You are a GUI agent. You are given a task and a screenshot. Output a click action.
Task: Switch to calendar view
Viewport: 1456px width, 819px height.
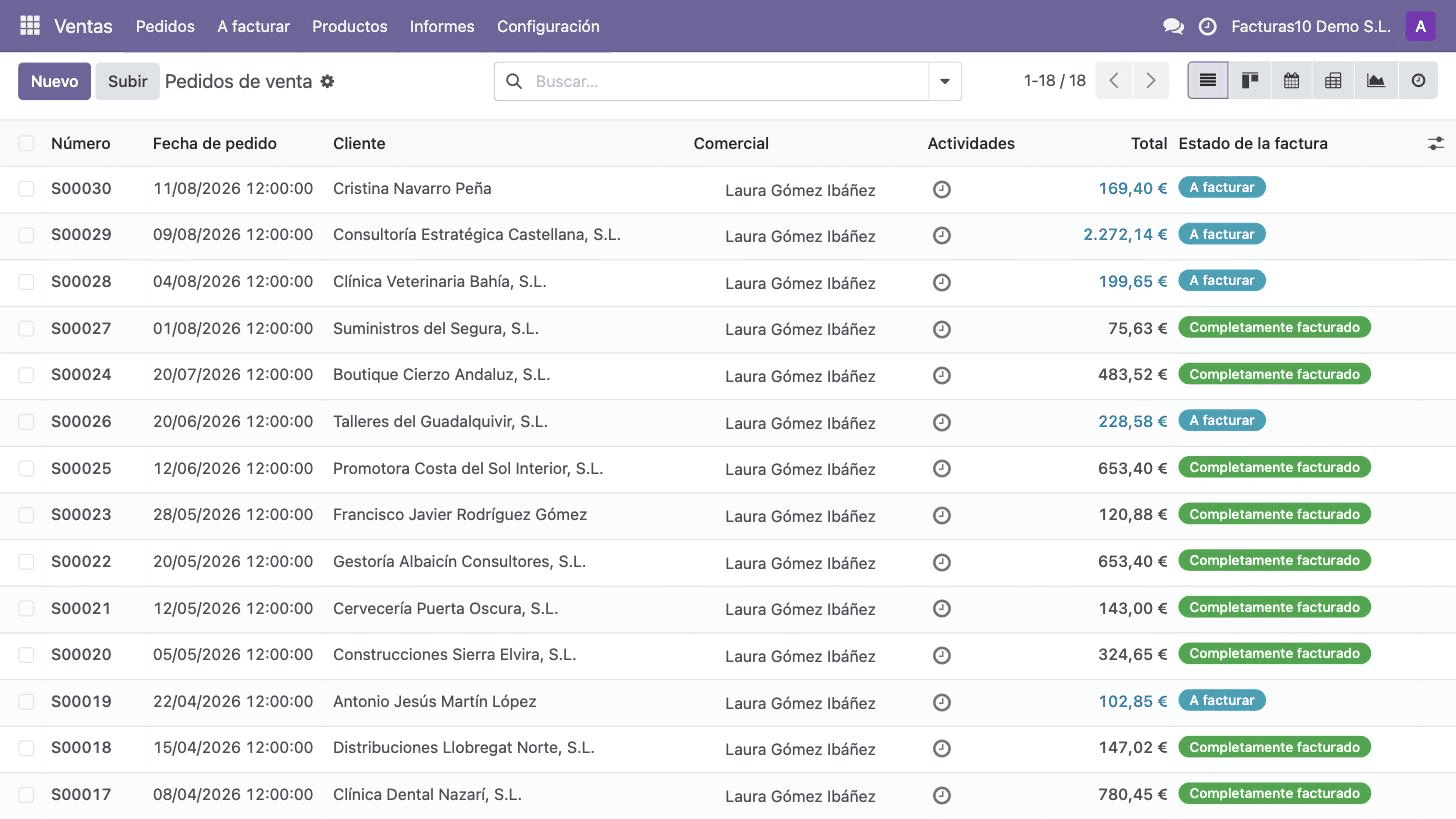coord(1292,81)
